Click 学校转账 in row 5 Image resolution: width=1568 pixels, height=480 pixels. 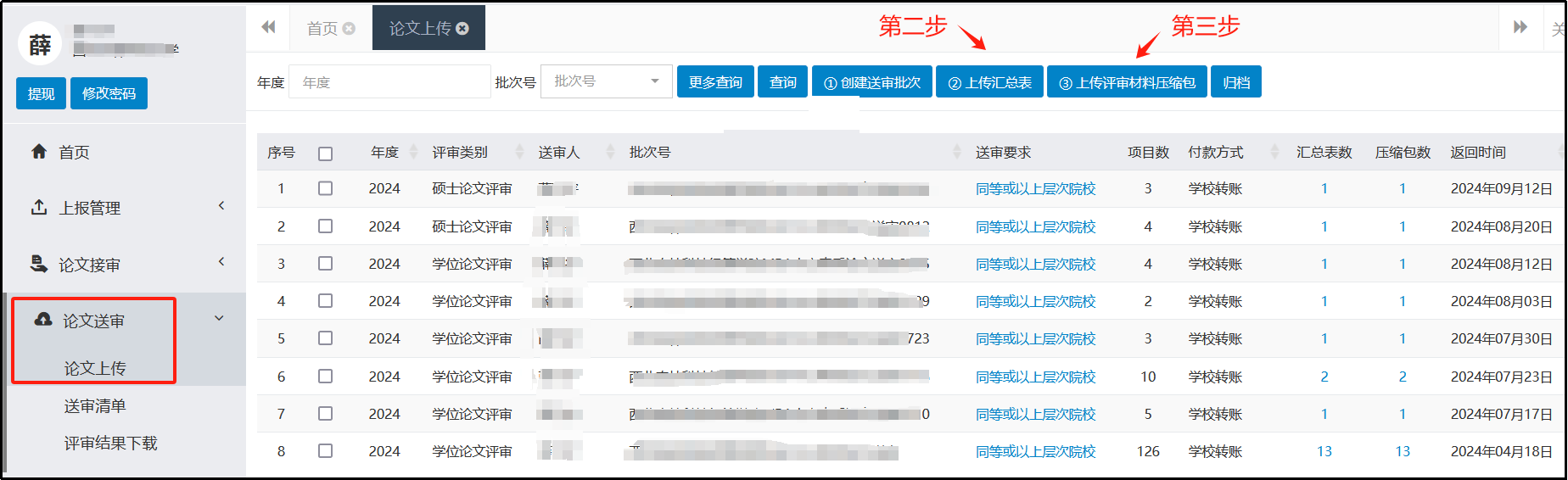(1216, 339)
